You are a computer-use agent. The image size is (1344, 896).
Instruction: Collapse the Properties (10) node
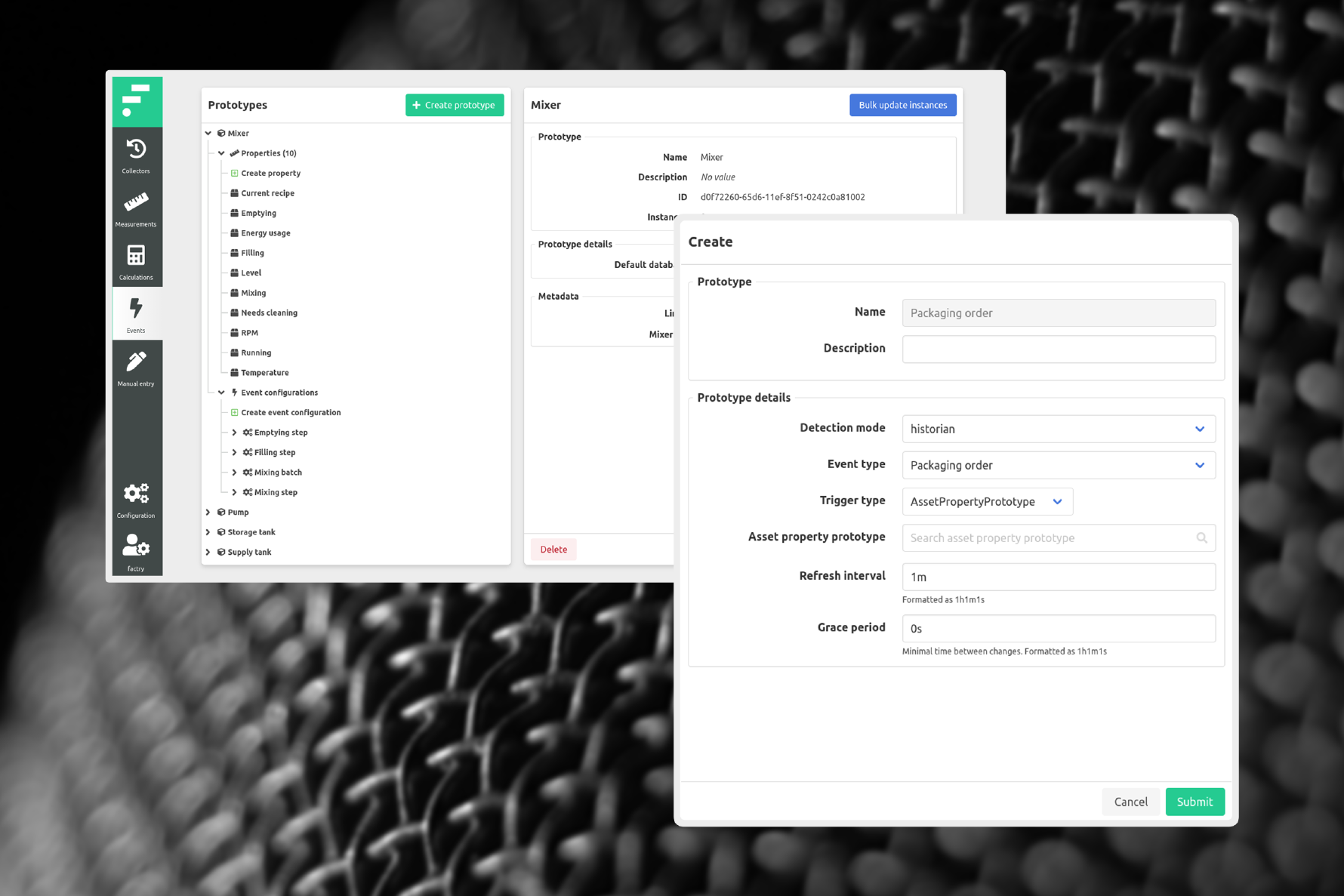(x=221, y=153)
